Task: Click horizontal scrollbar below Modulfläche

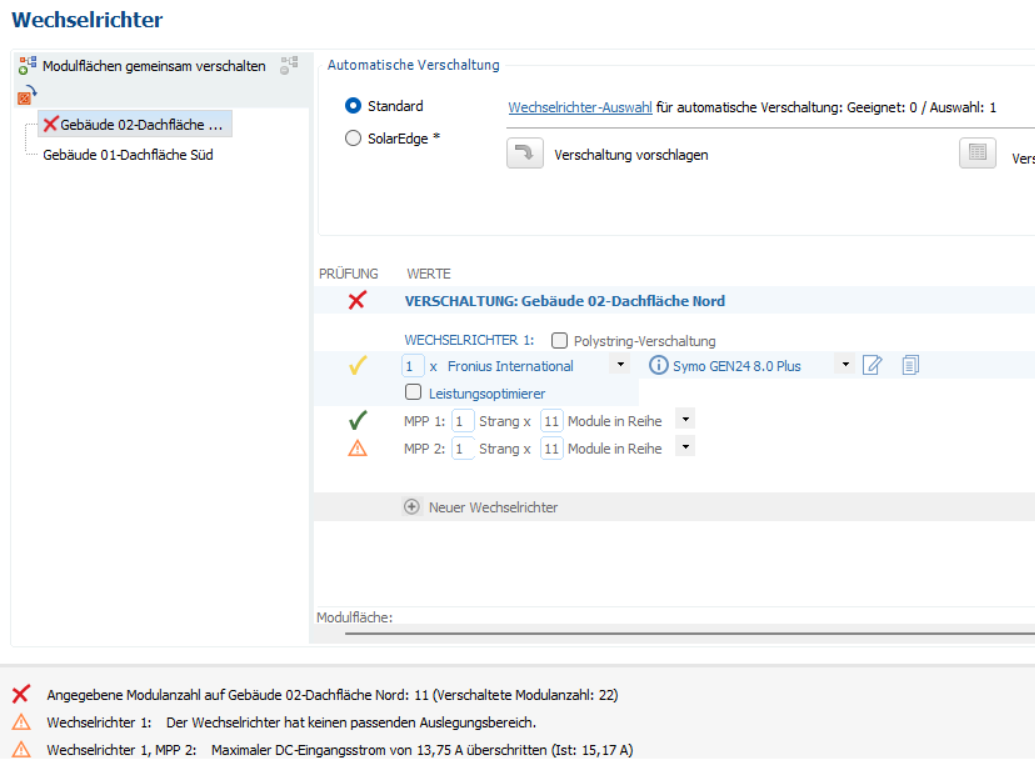Action: (x=690, y=634)
